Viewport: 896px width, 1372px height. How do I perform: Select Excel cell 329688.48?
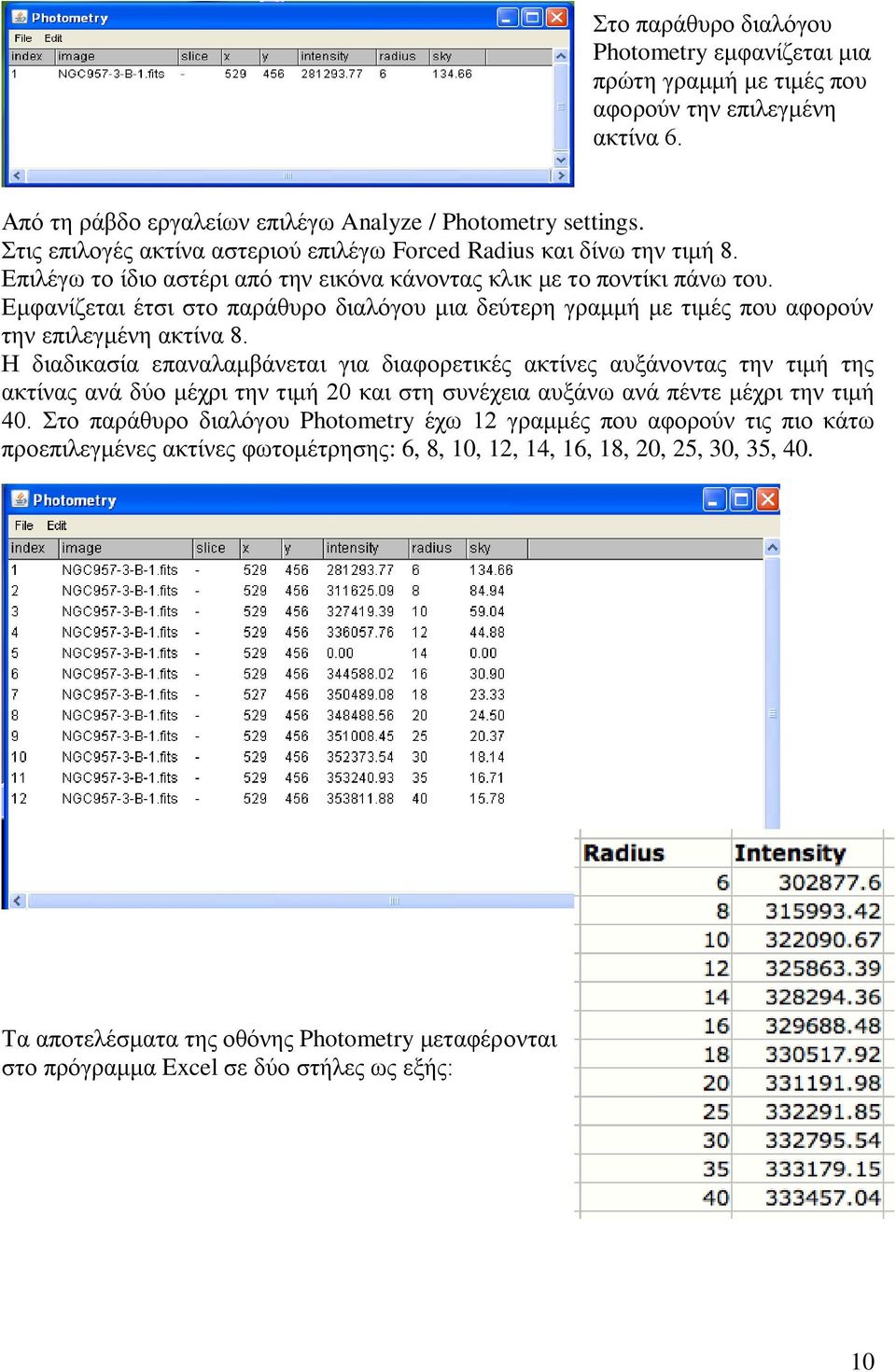(x=807, y=1026)
